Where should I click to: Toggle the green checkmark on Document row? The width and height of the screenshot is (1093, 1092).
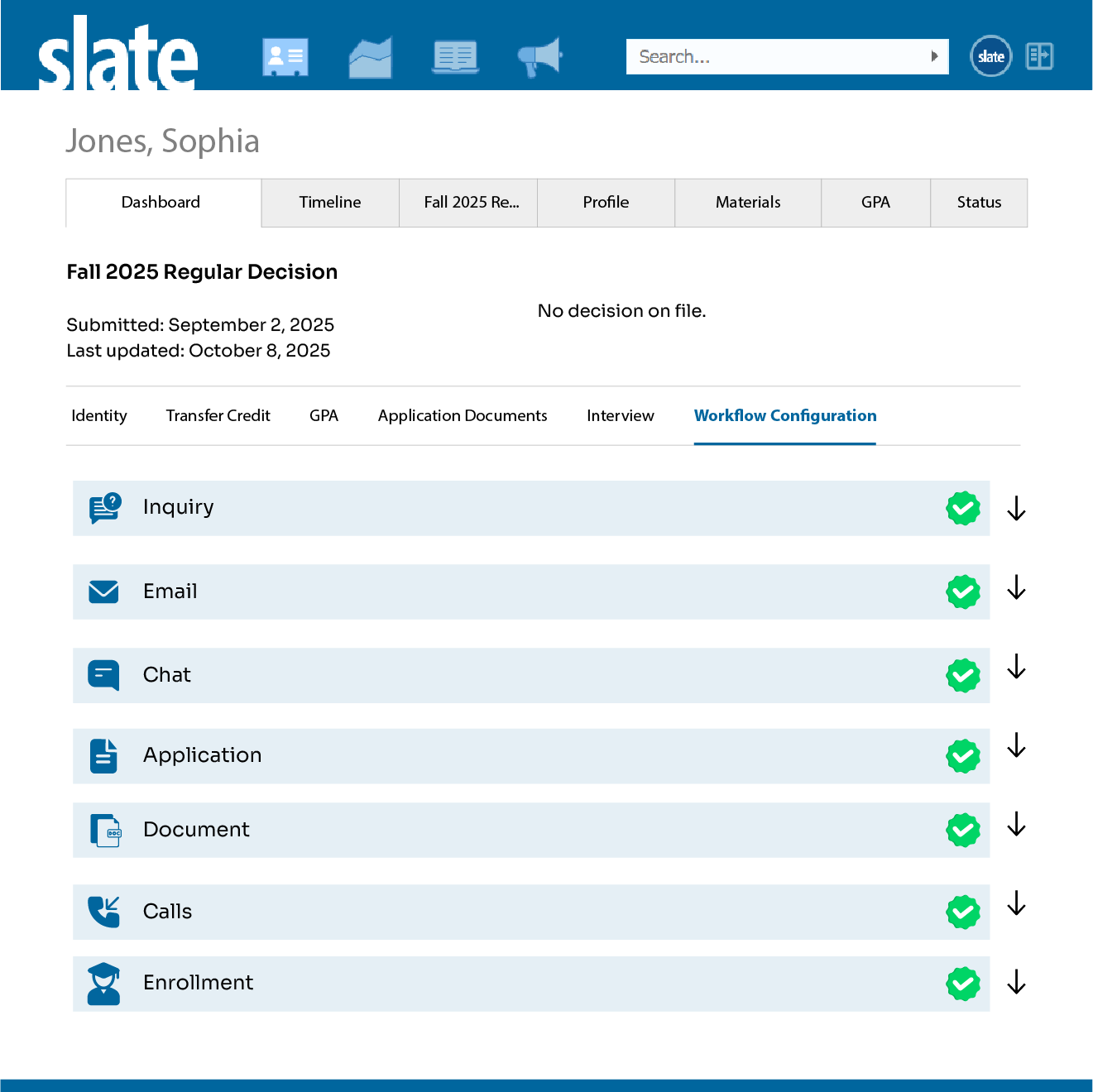coord(963,830)
